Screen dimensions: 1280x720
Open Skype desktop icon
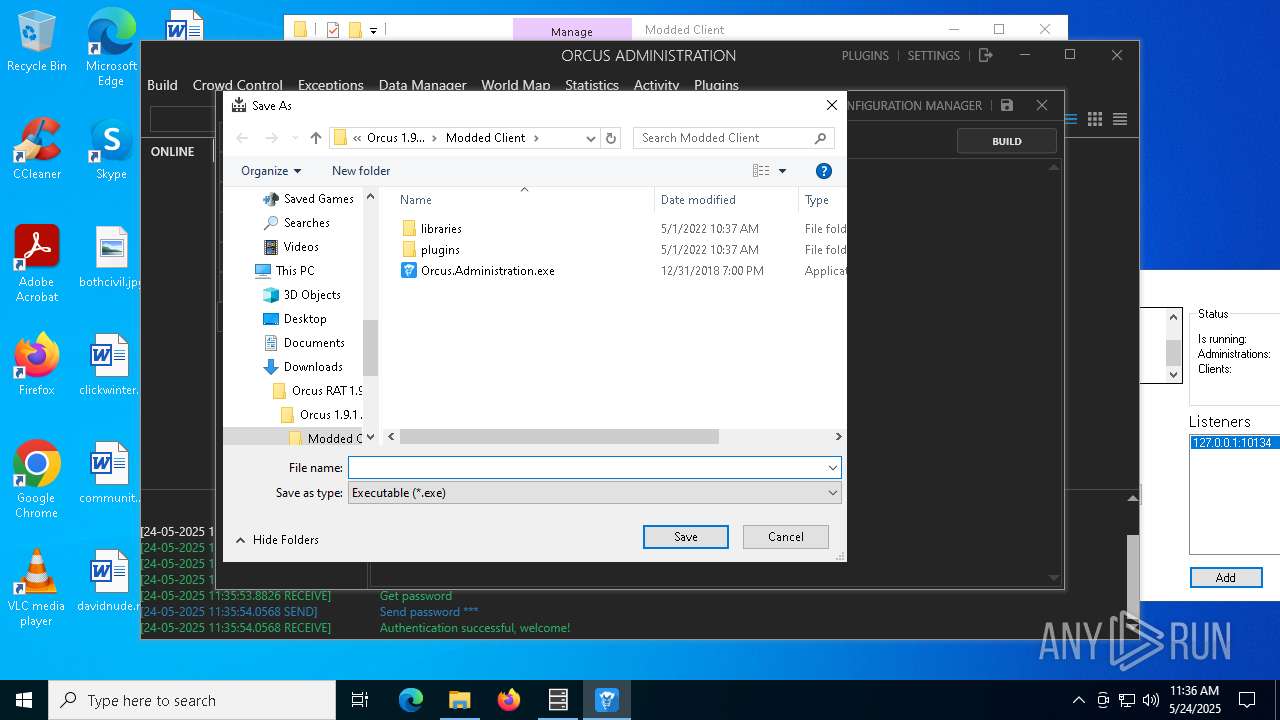pyautogui.click(x=111, y=150)
